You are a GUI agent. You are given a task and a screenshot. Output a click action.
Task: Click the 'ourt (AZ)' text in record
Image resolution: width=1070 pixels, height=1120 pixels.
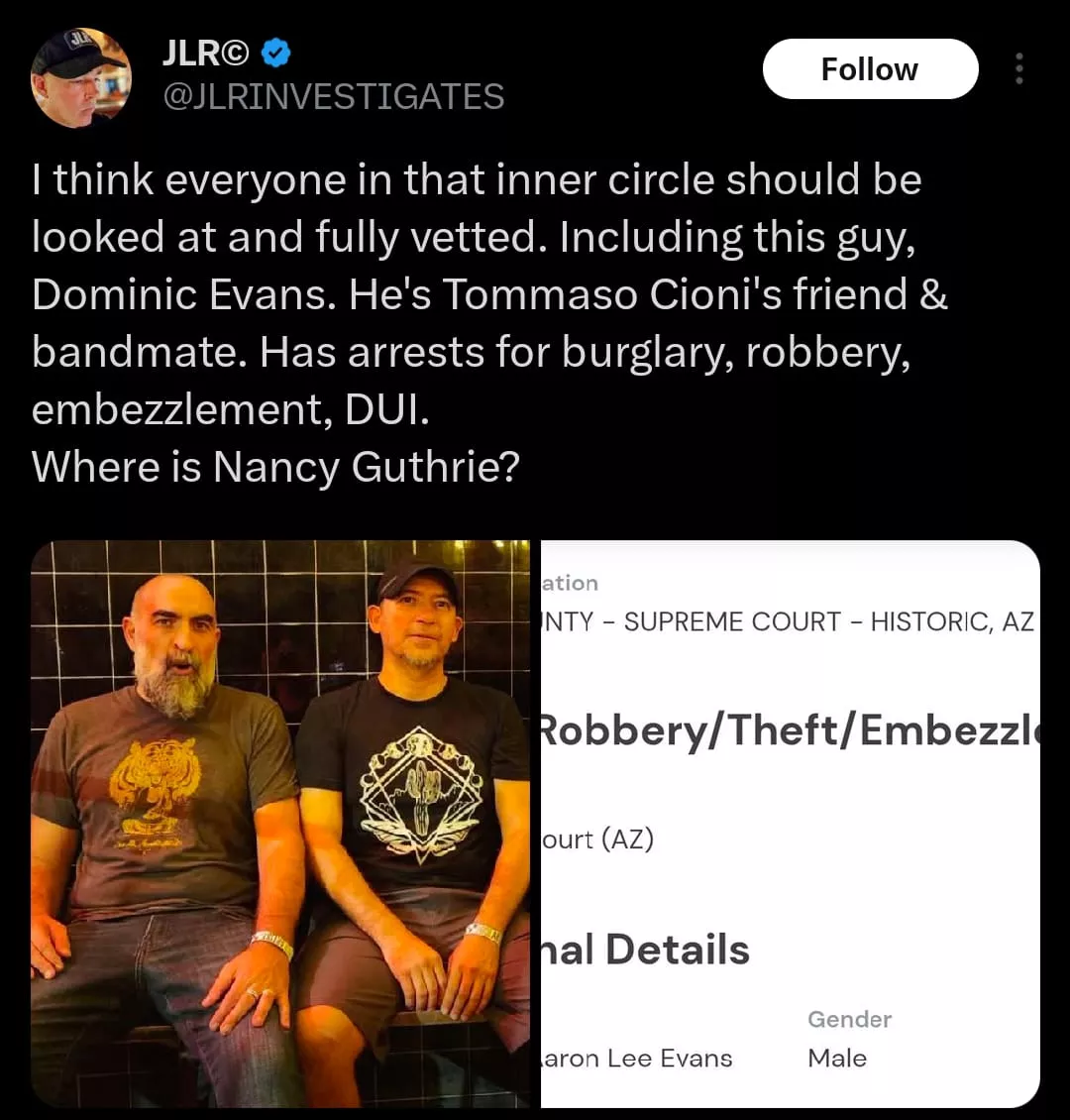tap(597, 840)
